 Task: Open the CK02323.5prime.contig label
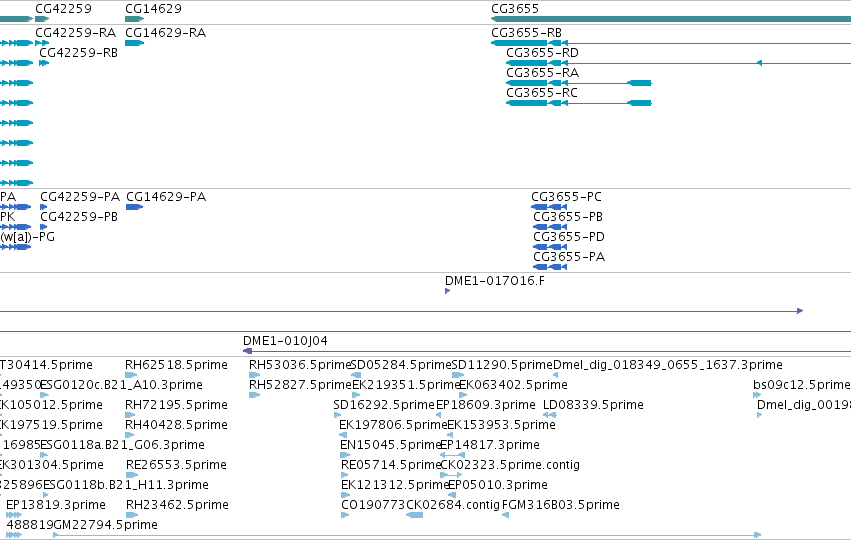pyautogui.click(x=510, y=465)
